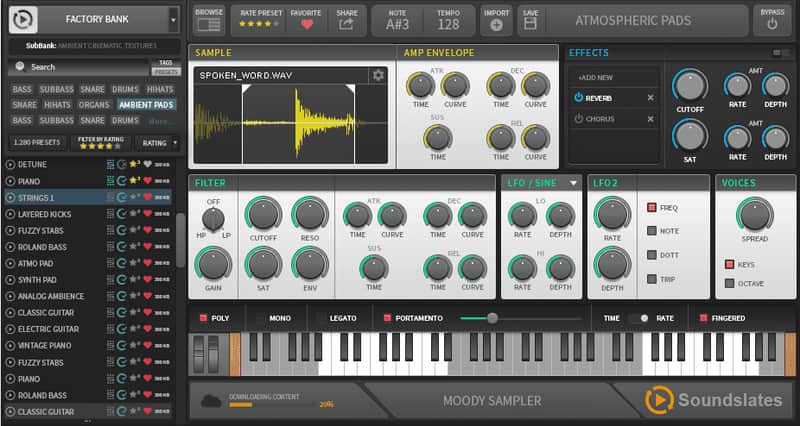The image size is (800, 426).
Task: Toggle the Fingered checkbox
Action: [x=704, y=318]
